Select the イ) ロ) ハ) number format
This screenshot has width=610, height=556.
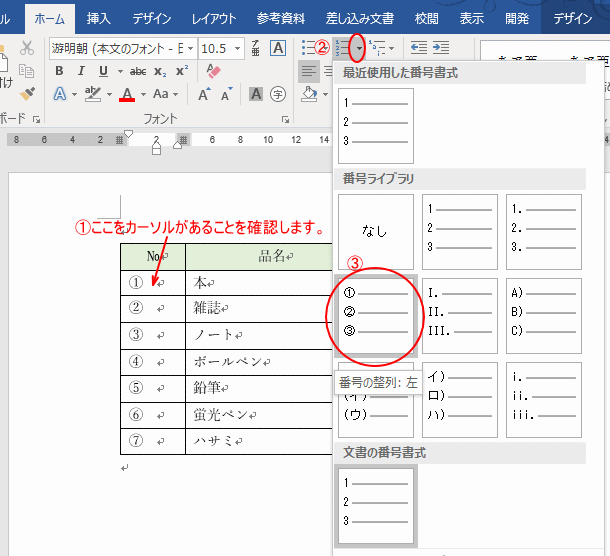460,400
